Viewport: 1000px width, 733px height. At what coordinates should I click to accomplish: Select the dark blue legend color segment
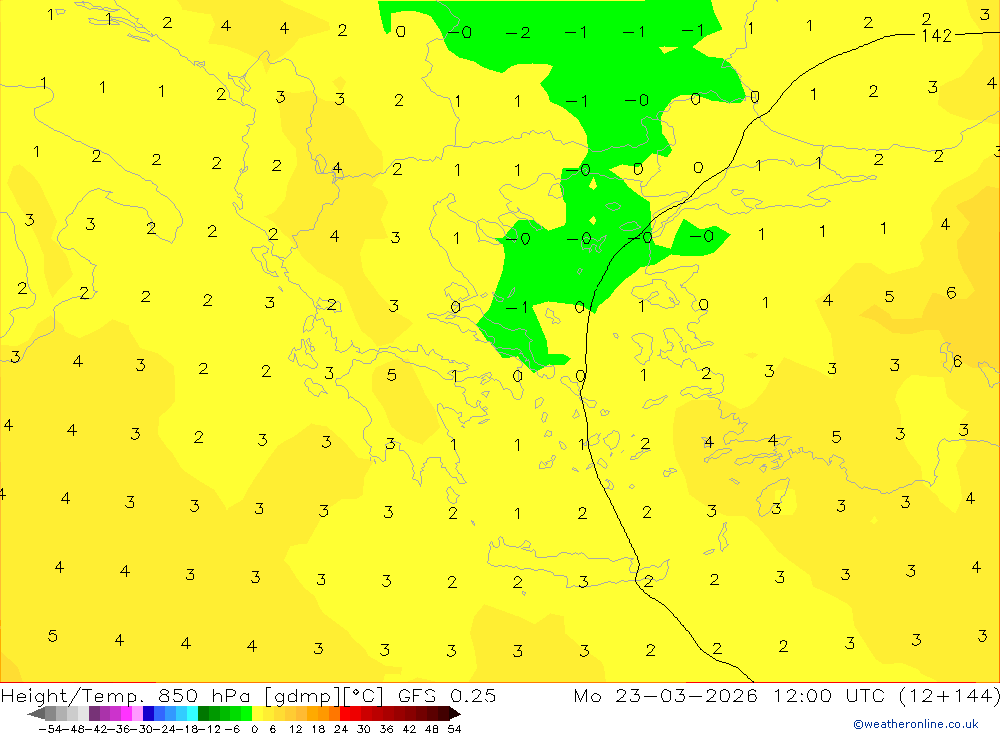pyautogui.click(x=148, y=714)
